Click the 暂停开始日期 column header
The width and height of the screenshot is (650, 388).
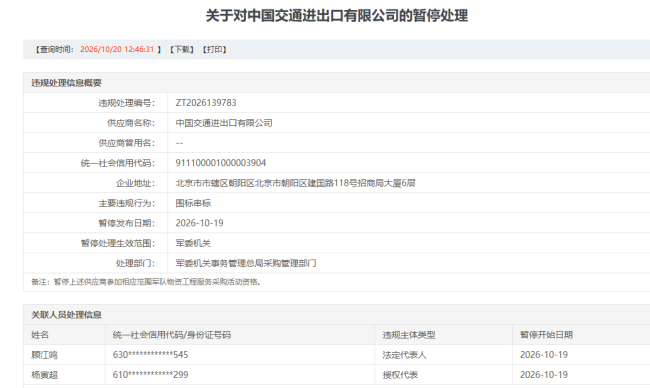pyautogui.click(x=546, y=335)
